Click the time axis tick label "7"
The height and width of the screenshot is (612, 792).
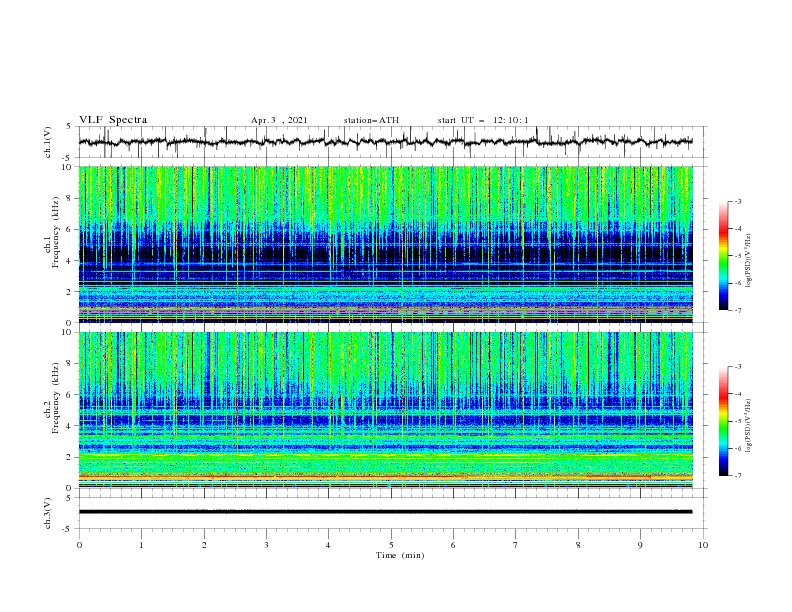[516, 545]
